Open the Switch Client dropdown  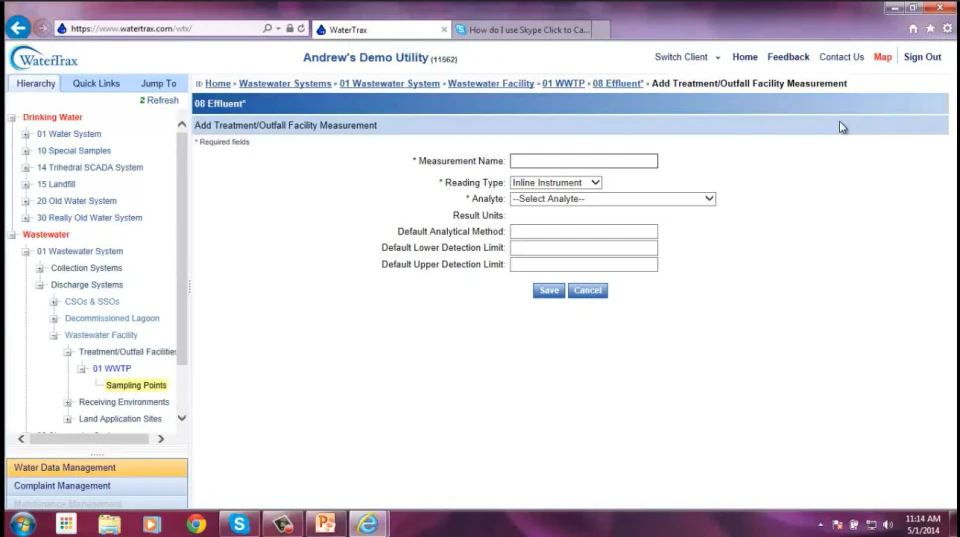click(687, 57)
